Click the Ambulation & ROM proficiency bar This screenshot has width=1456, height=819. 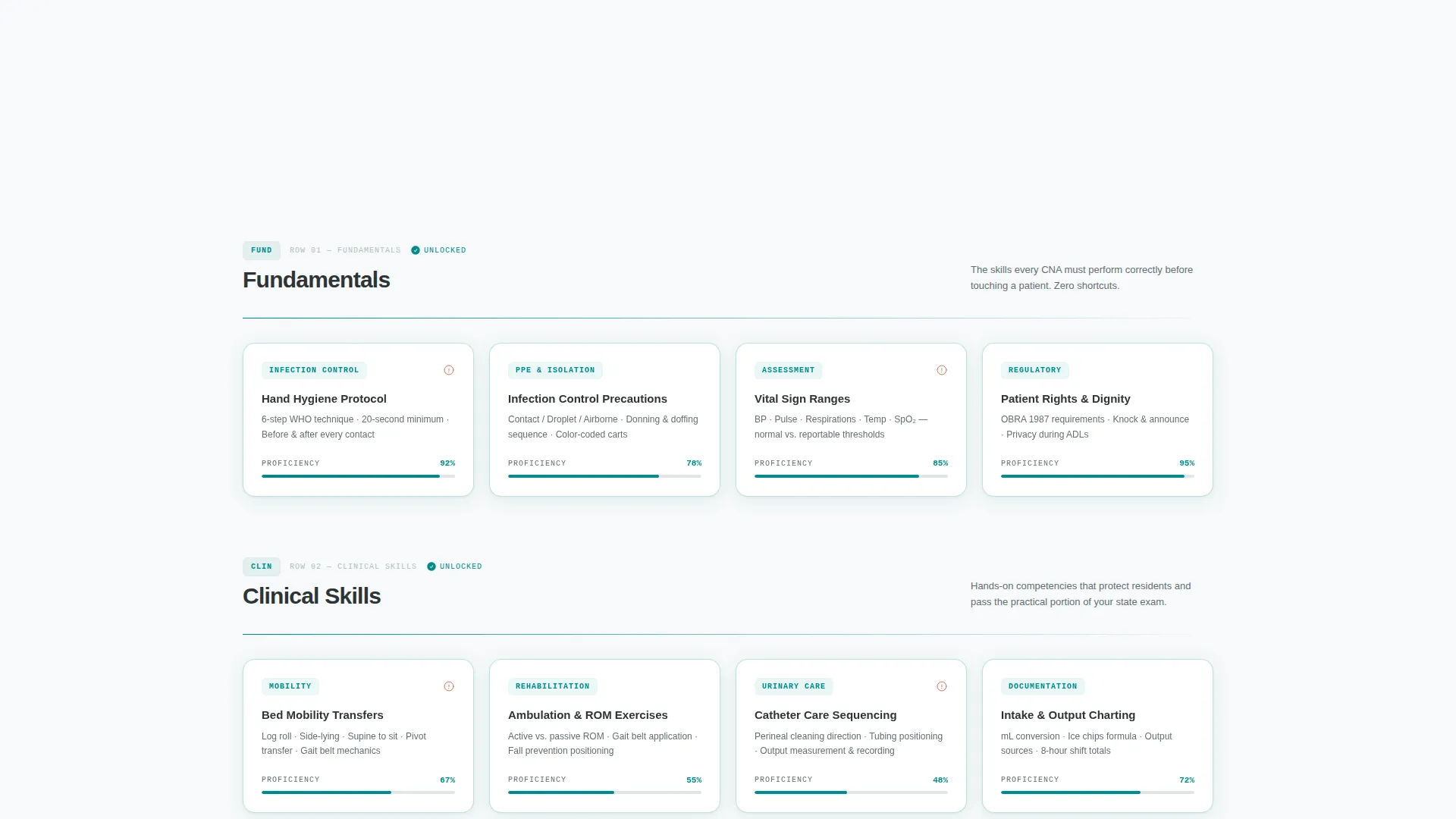(x=604, y=792)
